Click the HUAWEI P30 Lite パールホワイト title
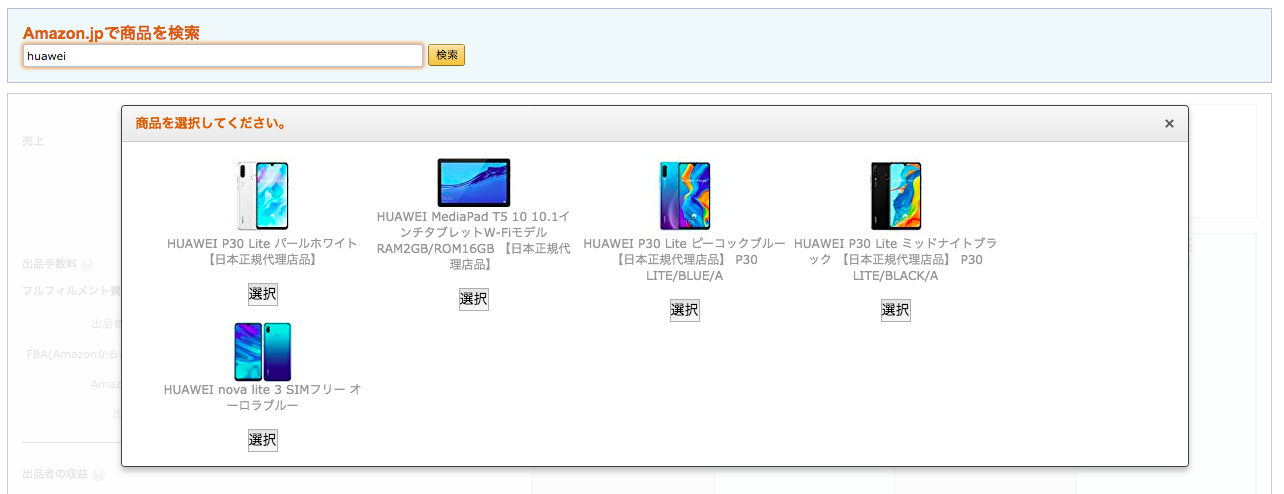The height and width of the screenshot is (494, 1284). (x=263, y=251)
